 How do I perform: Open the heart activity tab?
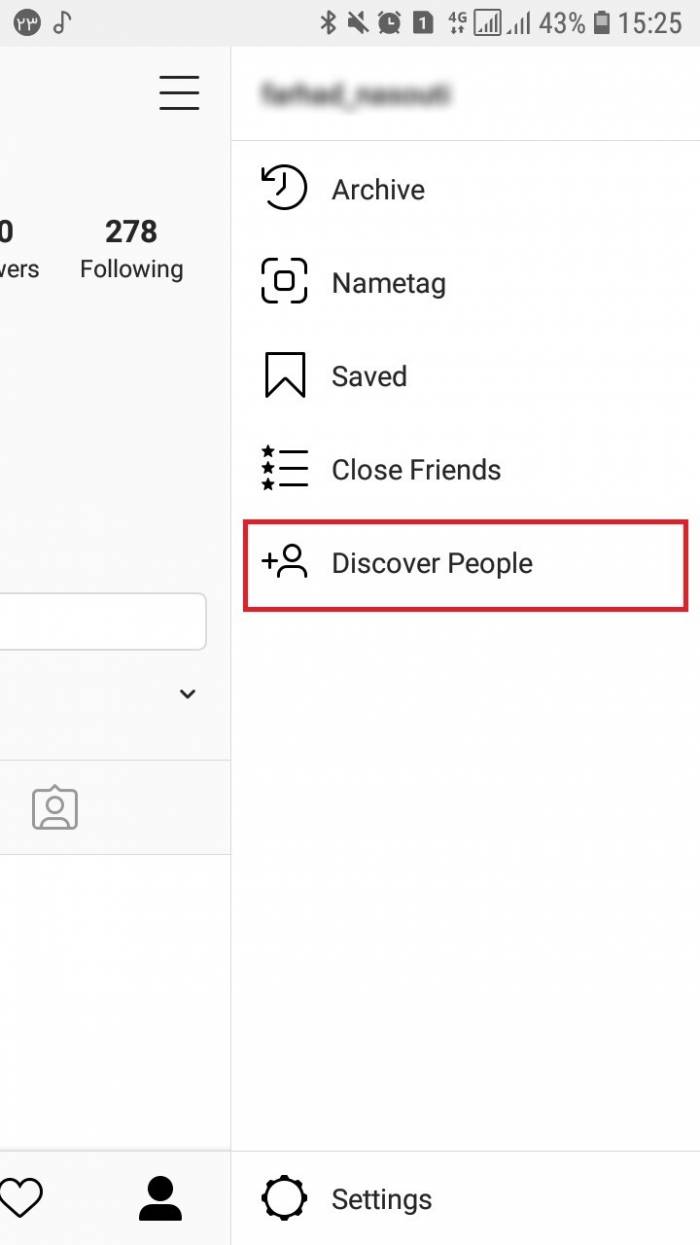click(x=20, y=1198)
